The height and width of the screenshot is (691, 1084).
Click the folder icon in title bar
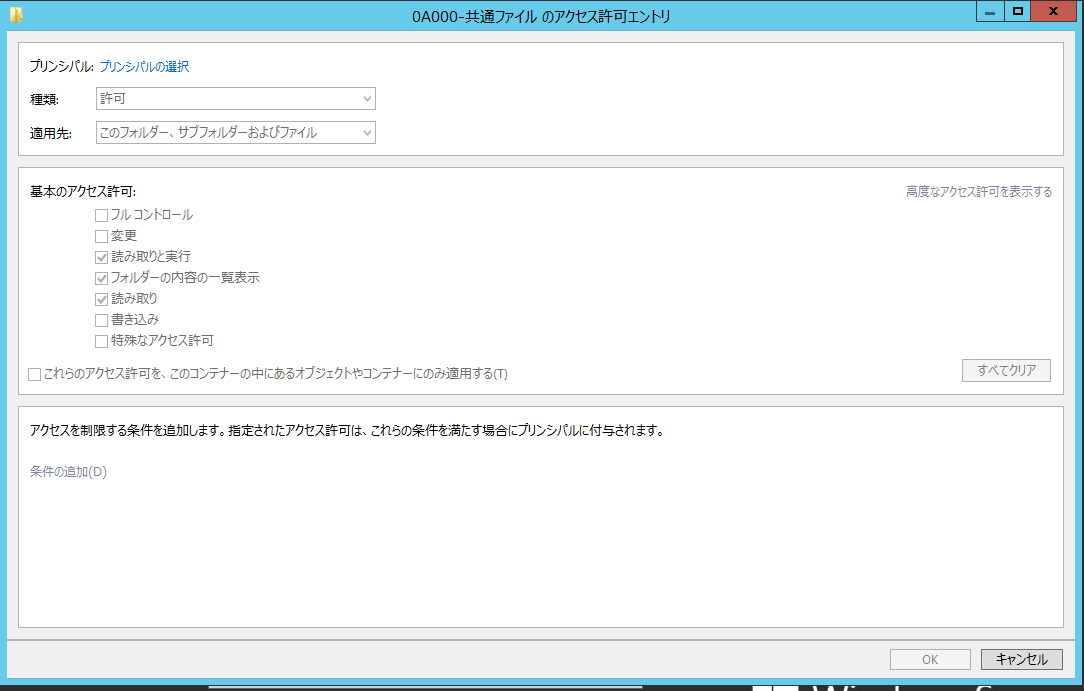tap(16, 15)
